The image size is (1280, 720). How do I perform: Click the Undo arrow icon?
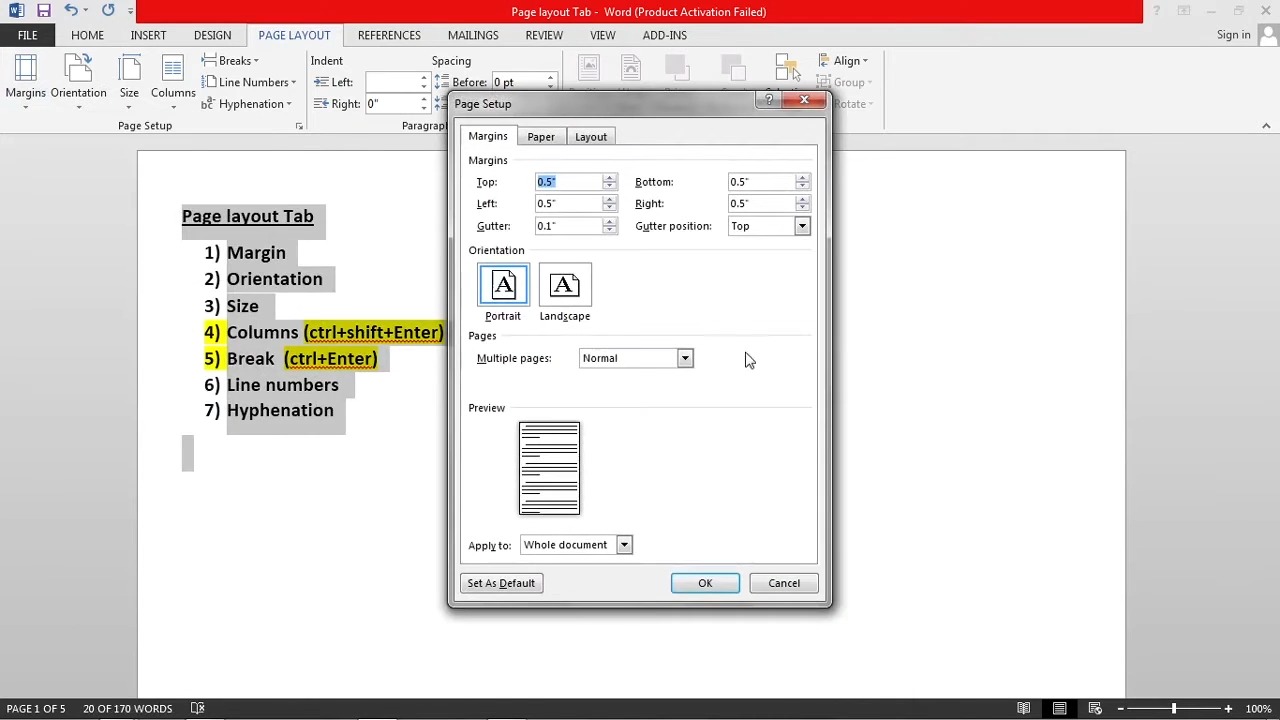coord(71,11)
